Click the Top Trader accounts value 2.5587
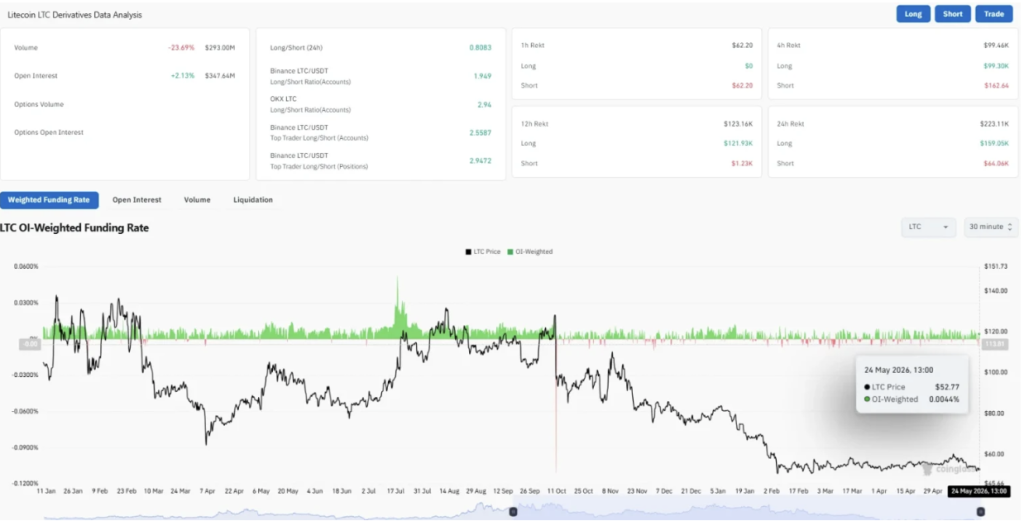The height and width of the screenshot is (521, 1024). click(480, 133)
